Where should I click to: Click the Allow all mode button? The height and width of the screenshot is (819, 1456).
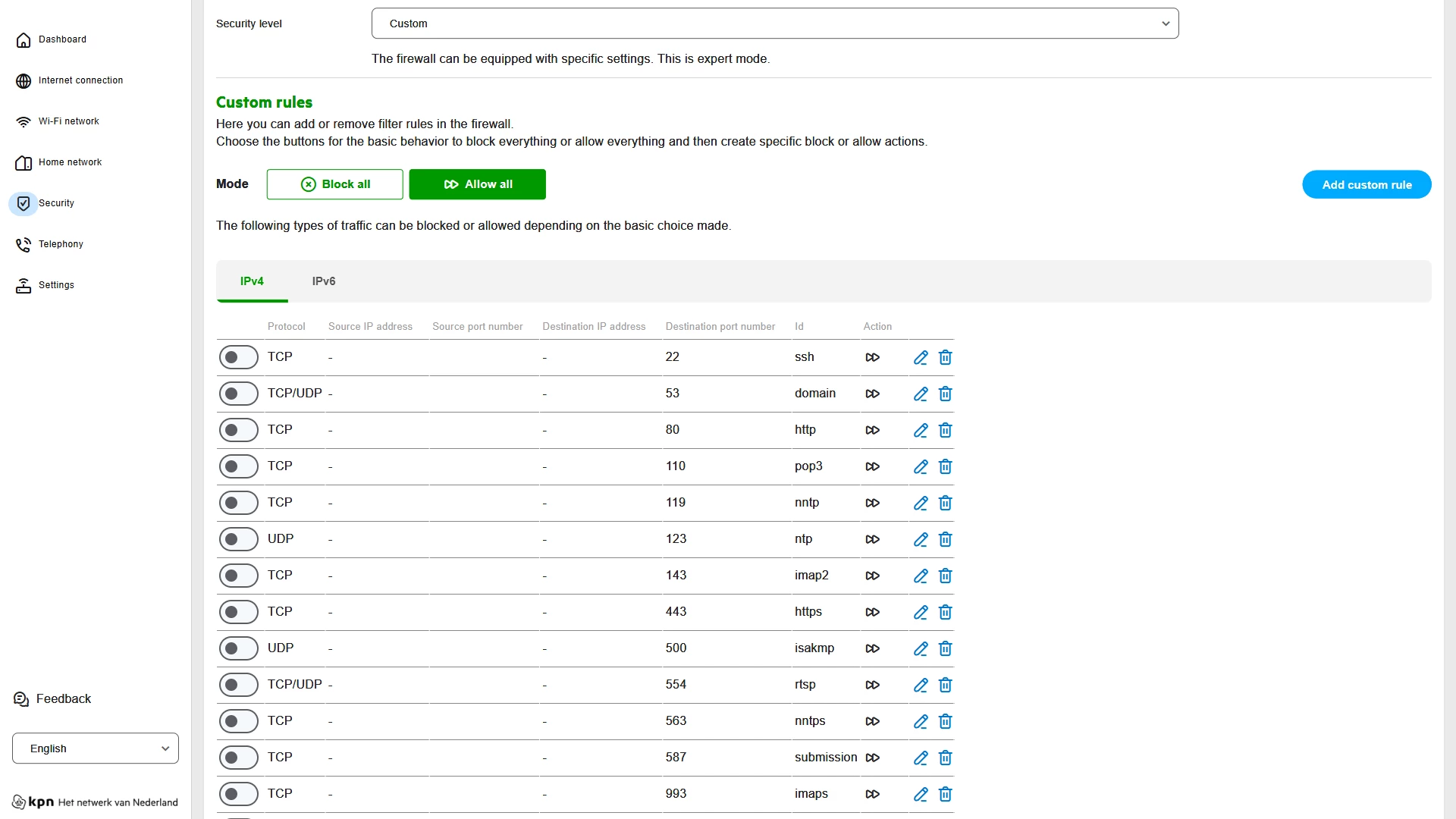(477, 184)
